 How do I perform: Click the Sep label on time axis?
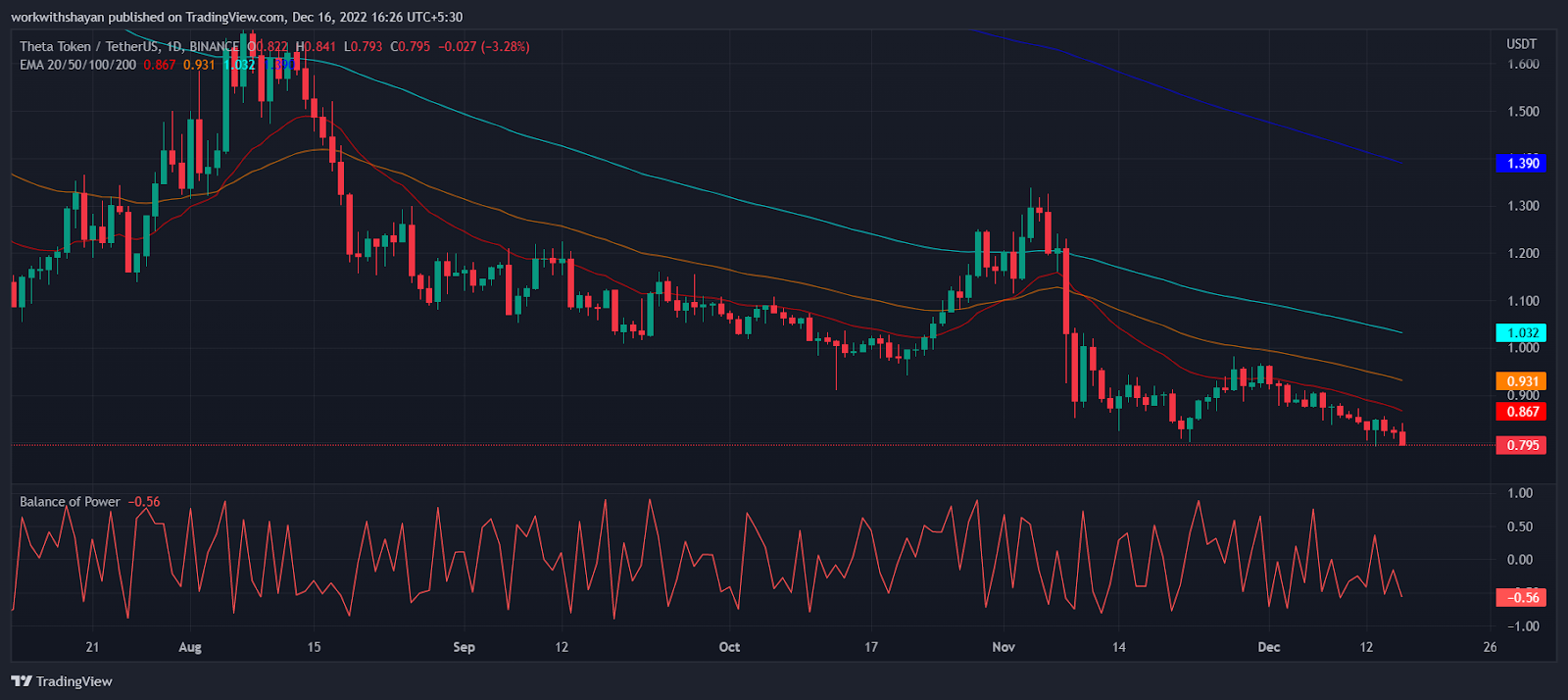point(464,647)
